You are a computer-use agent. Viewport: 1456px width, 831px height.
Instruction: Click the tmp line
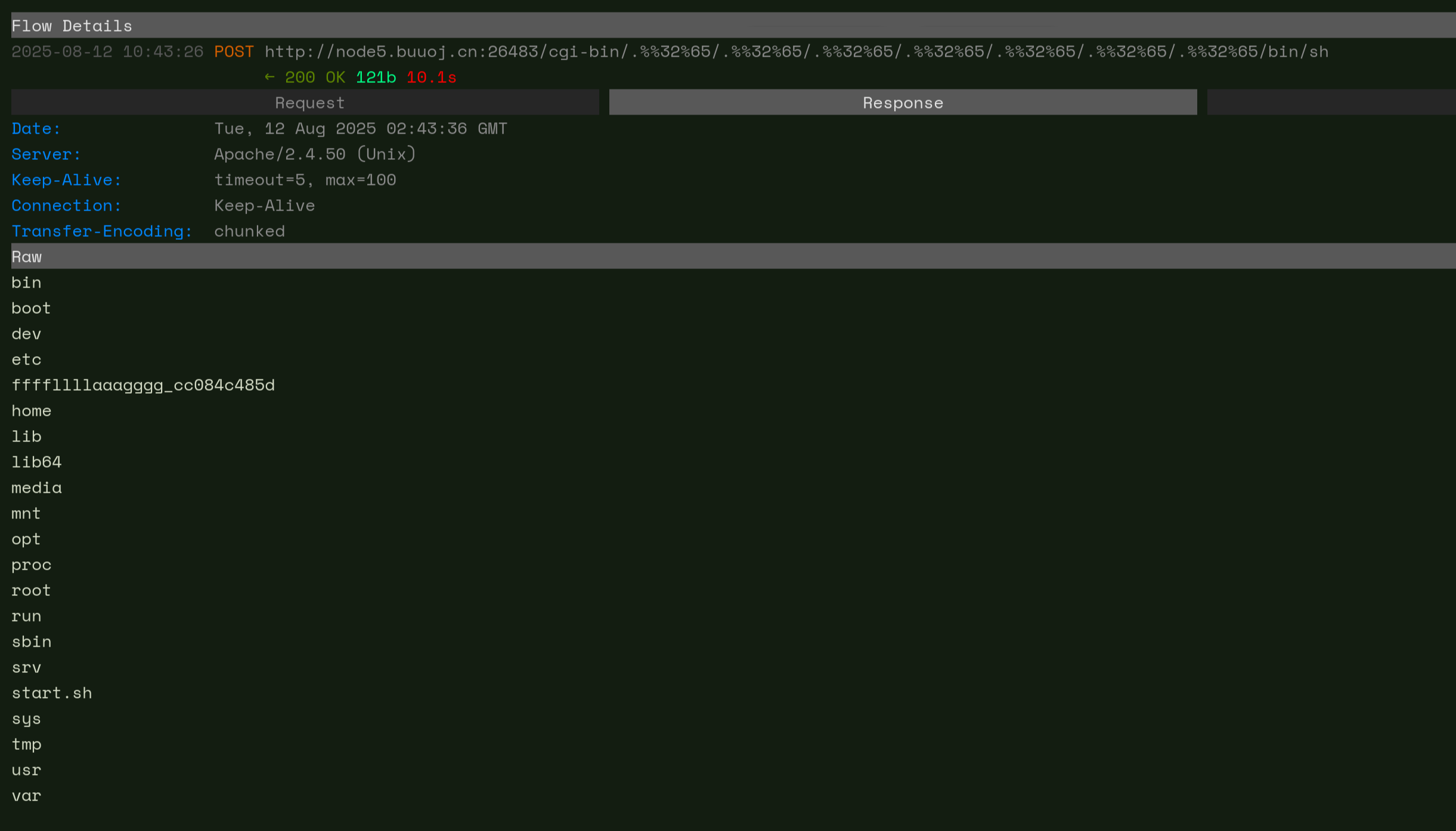(x=26, y=745)
